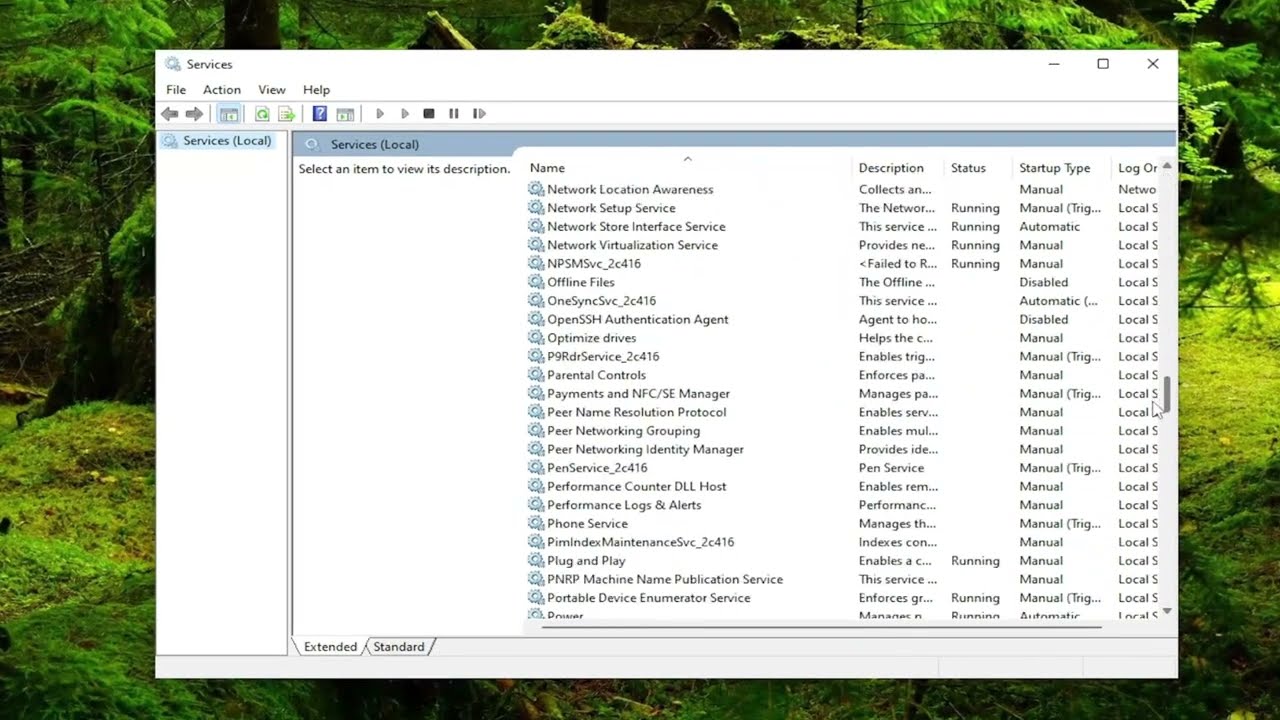The width and height of the screenshot is (1280, 720).
Task: Sort by the Description column header
Action: click(898, 168)
